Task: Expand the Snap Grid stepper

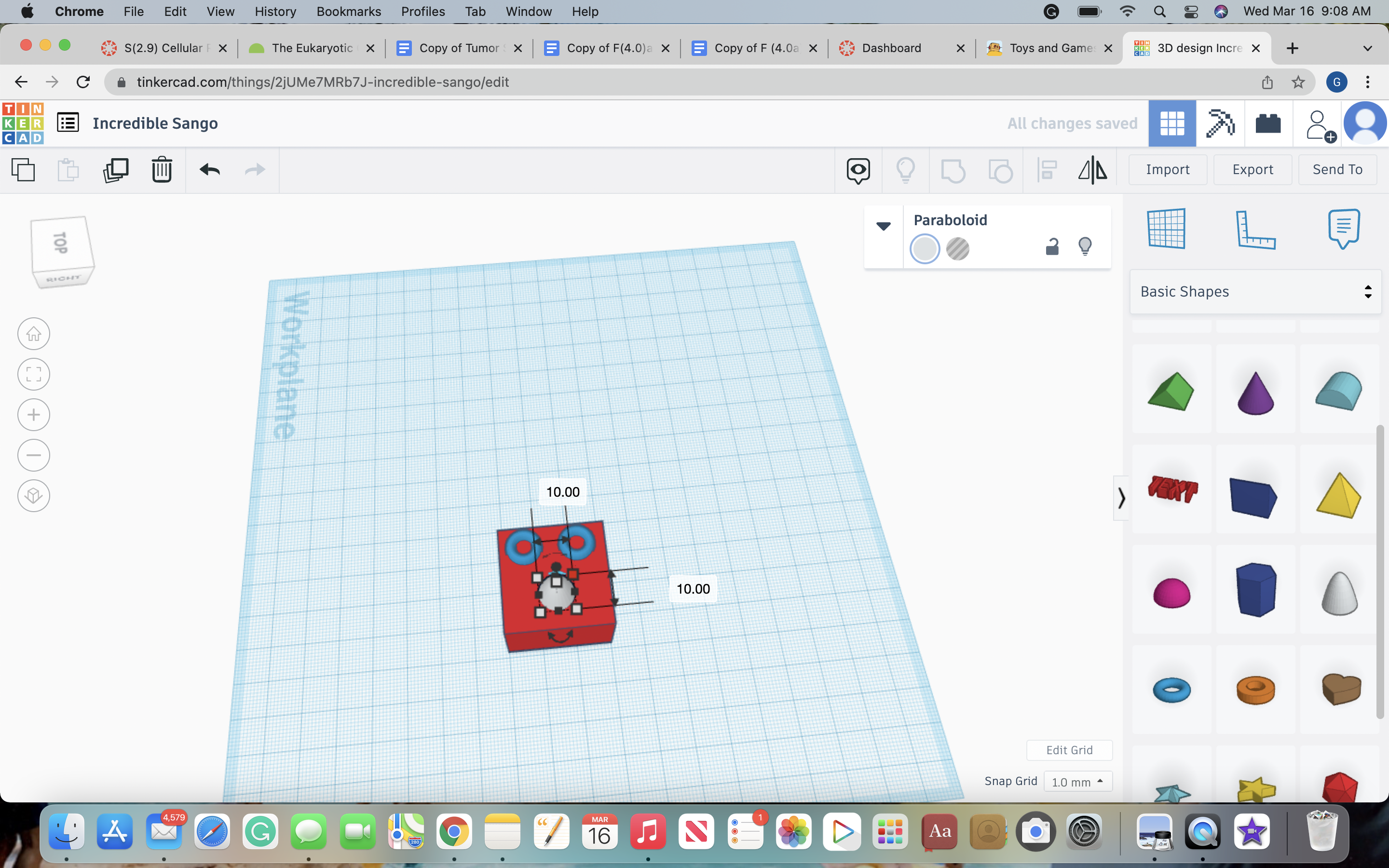Action: (1100, 780)
